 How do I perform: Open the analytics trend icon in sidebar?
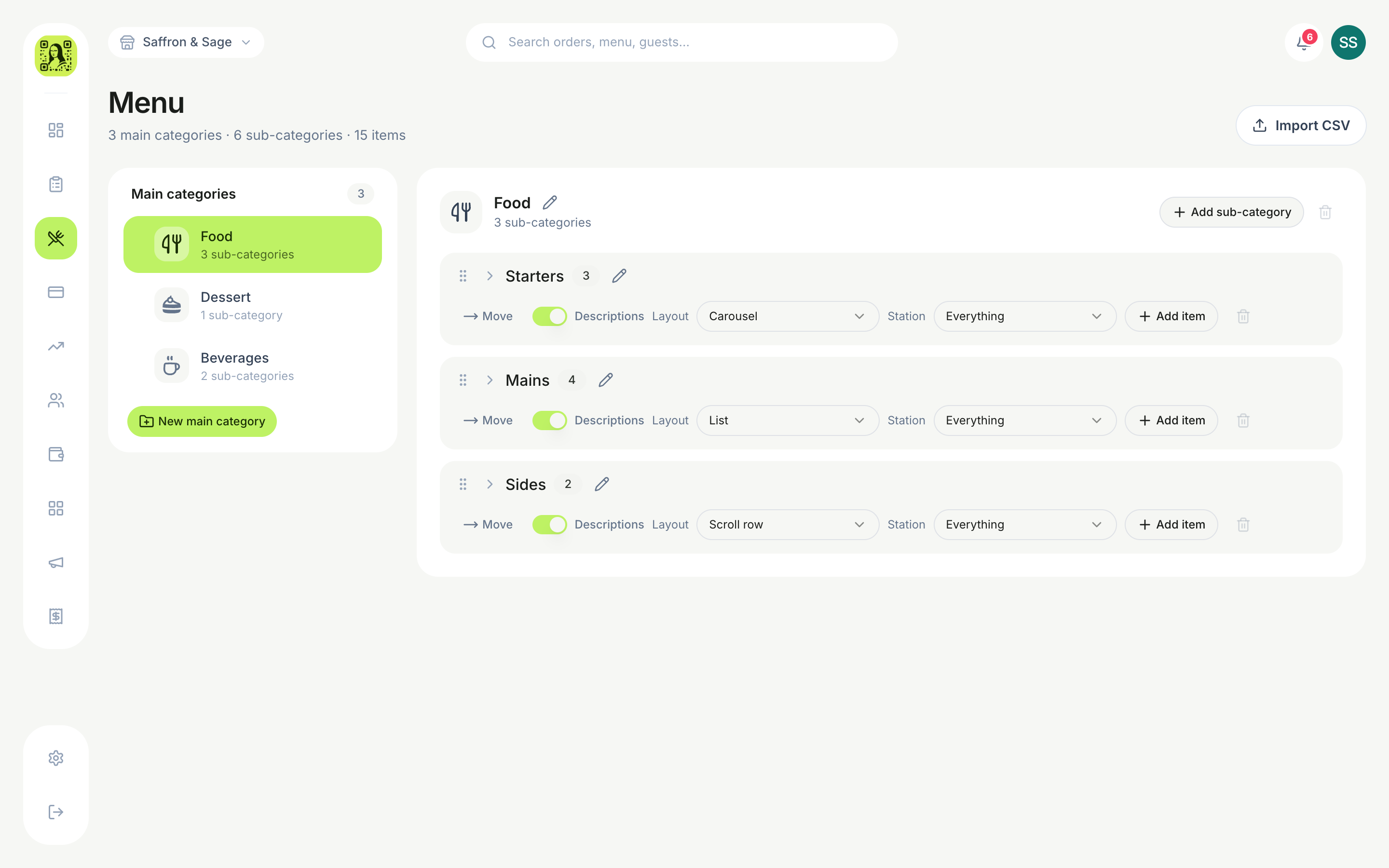(55, 346)
